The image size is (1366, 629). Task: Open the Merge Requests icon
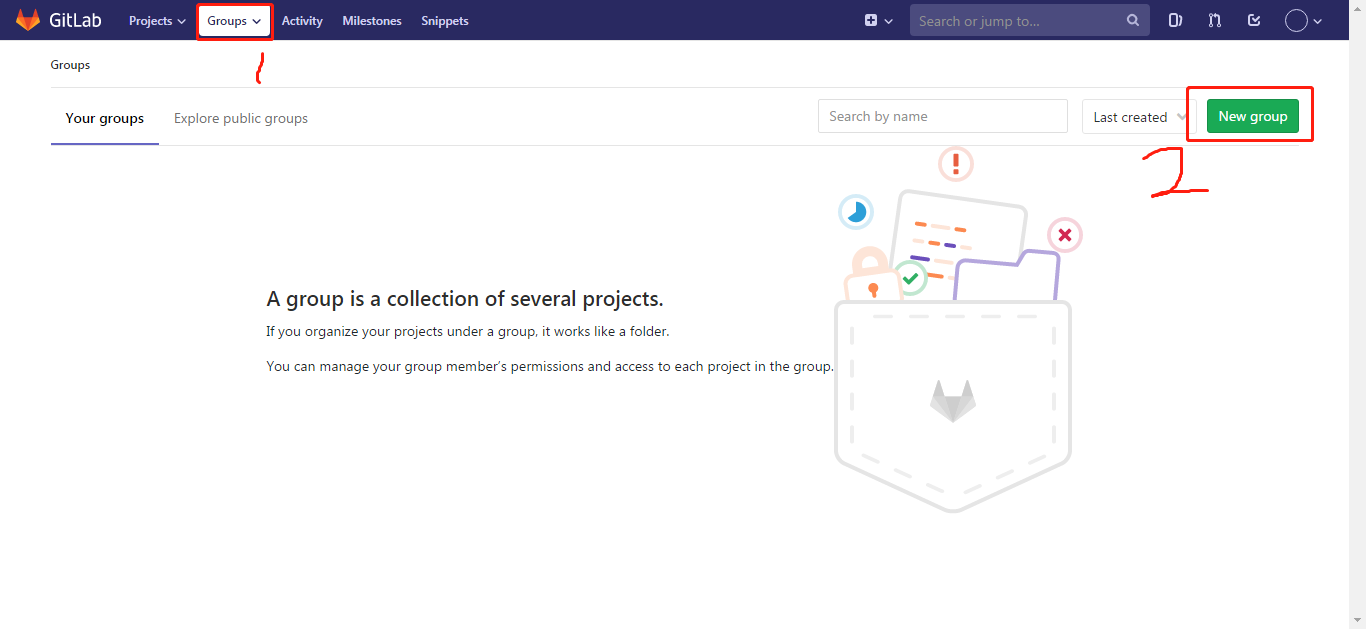pyautogui.click(x=1214, y=20)
